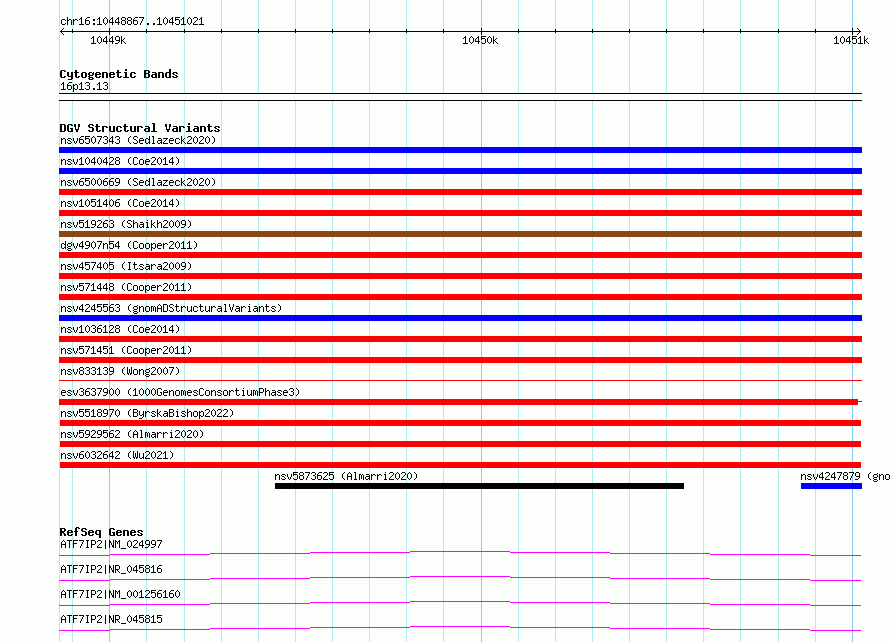Screen dimensions: 890x642
Task: Select the 16p13.13 band label
Action: pyautogui.click(x=84, y=86)
